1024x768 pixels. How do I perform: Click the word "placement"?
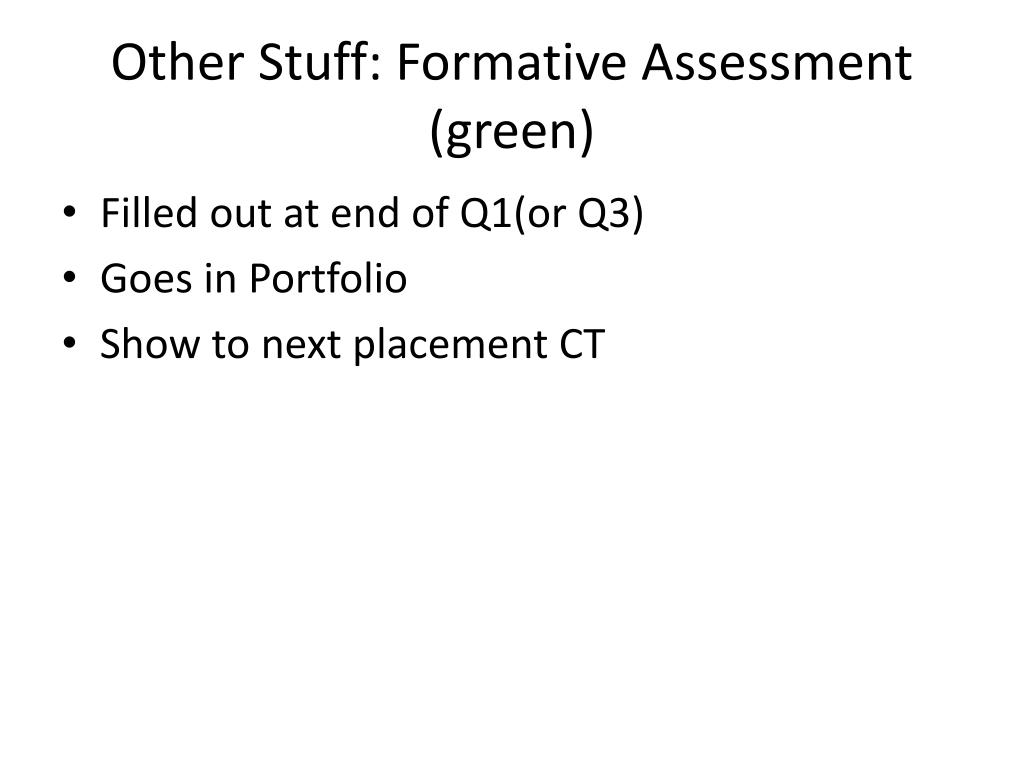click(451, 345)
